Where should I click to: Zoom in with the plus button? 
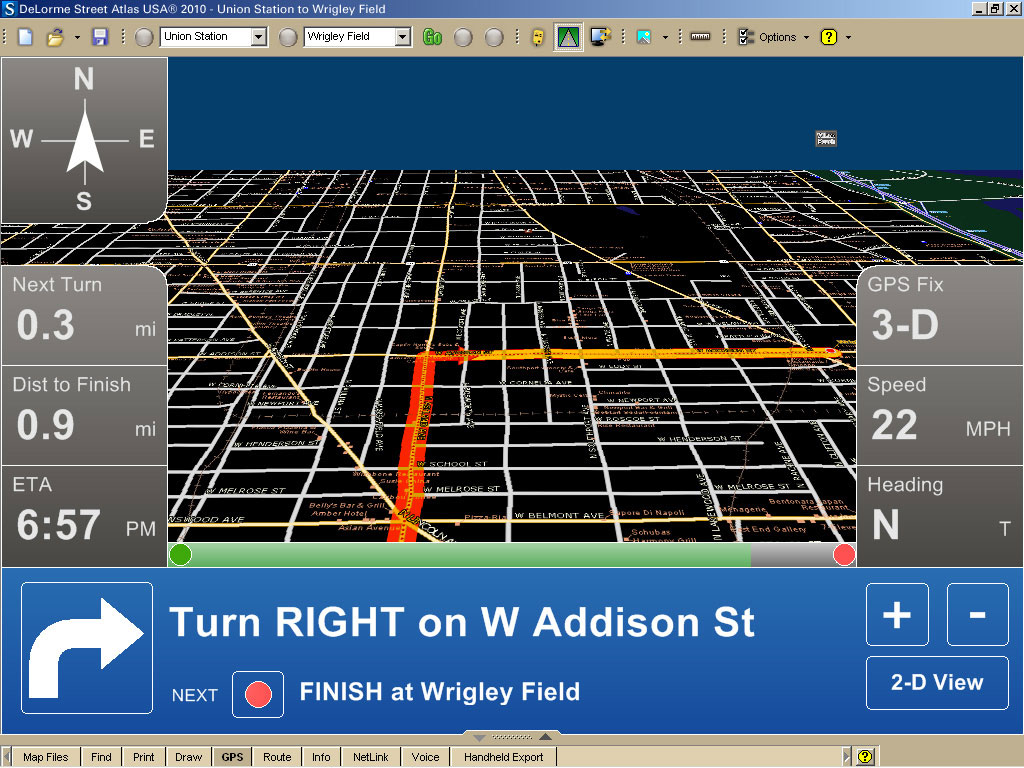pos(897,614)
